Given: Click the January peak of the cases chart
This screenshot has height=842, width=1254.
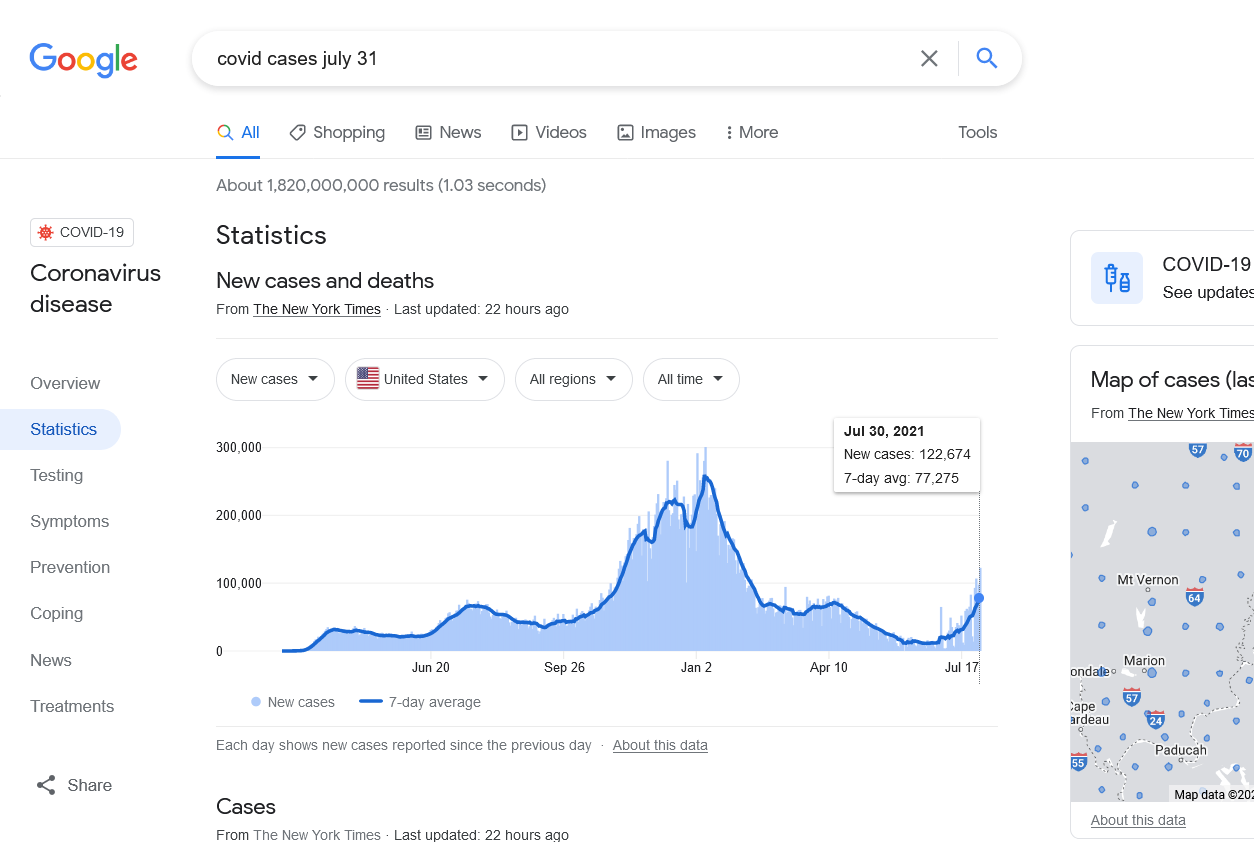Looking at the screenshot, I should pyautogui.click(x=706, y=478).
